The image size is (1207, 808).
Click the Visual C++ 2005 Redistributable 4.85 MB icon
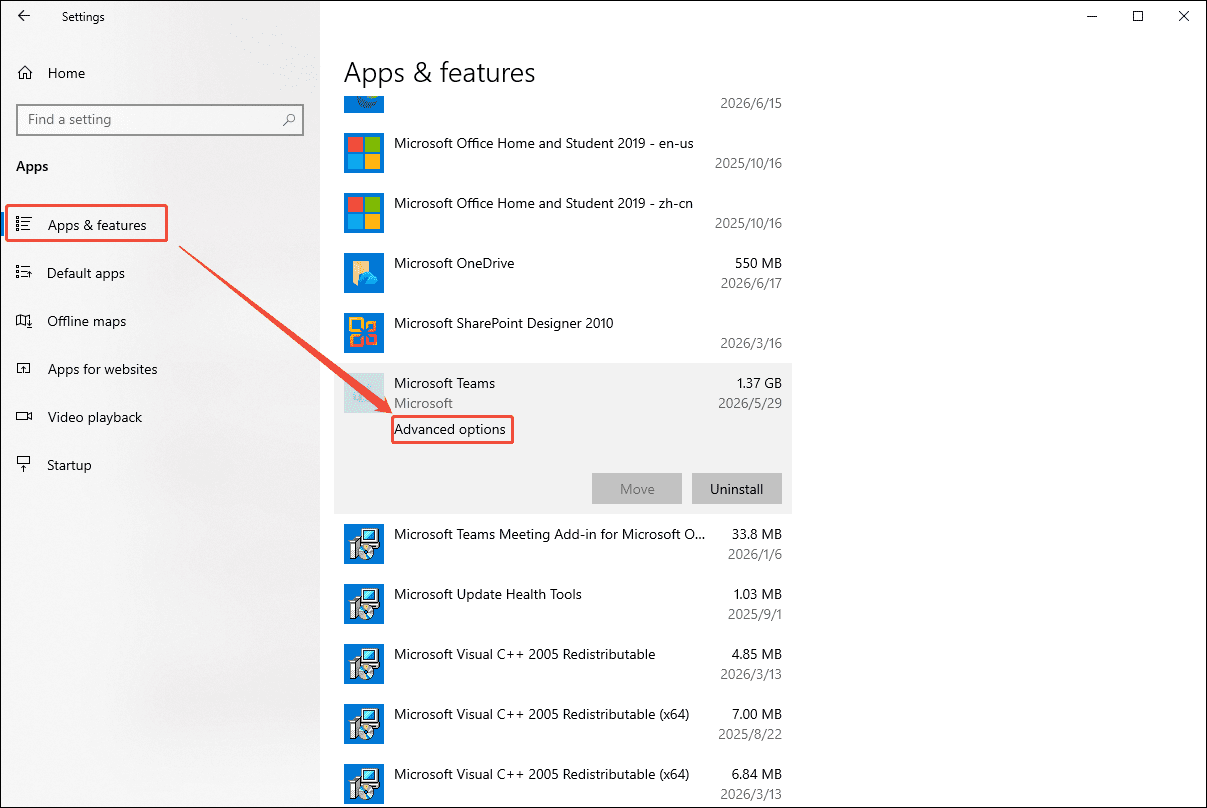pos(364,664)
